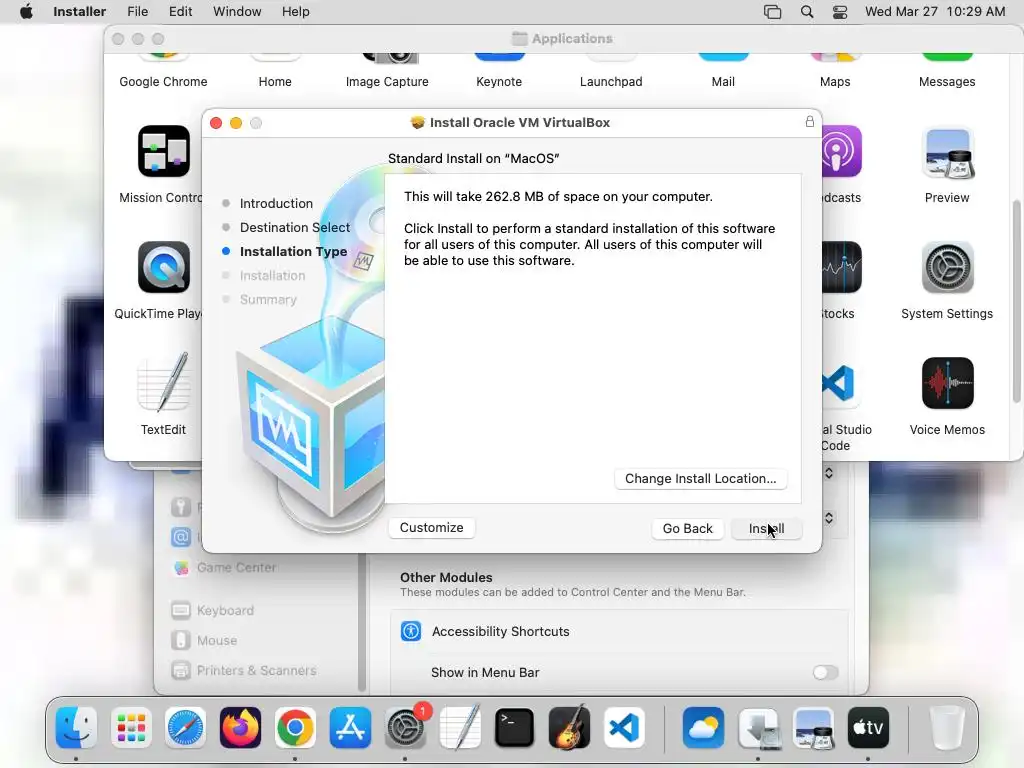
Task: Open Trash from the Dock
Action: point(947,728)
